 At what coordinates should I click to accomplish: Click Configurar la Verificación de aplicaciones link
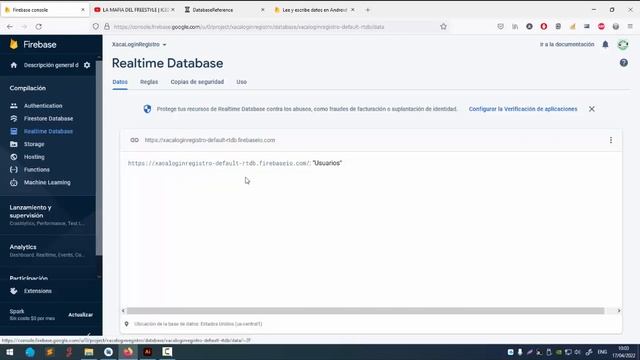[523, 109]
